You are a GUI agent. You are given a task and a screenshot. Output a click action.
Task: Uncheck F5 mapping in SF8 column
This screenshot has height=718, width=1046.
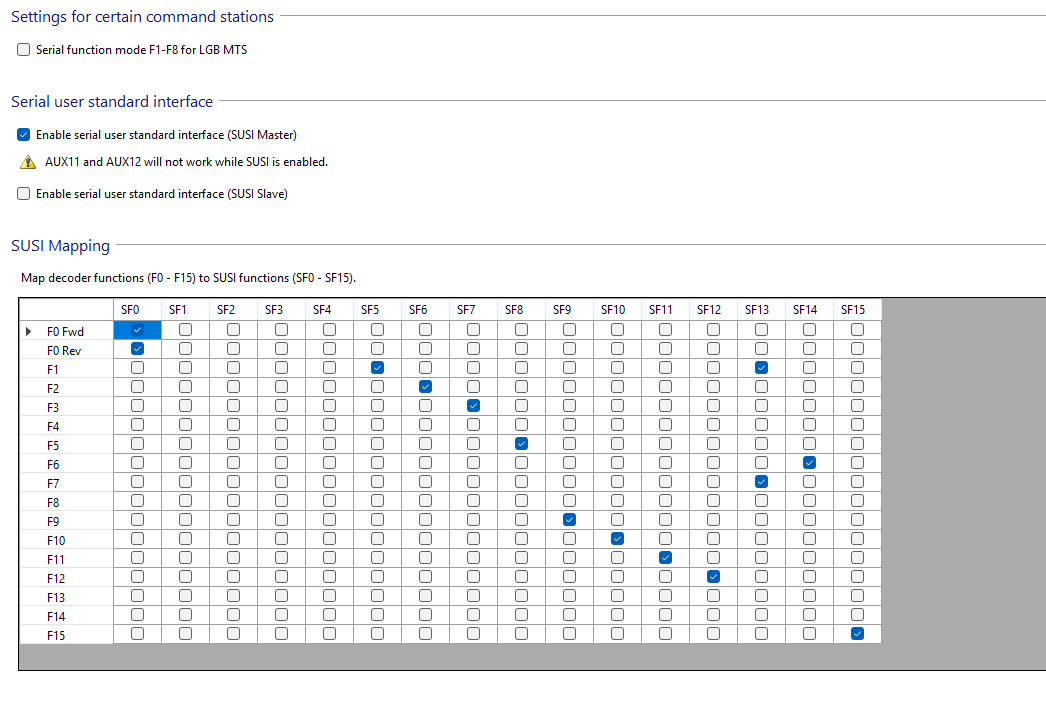[521, 444]
